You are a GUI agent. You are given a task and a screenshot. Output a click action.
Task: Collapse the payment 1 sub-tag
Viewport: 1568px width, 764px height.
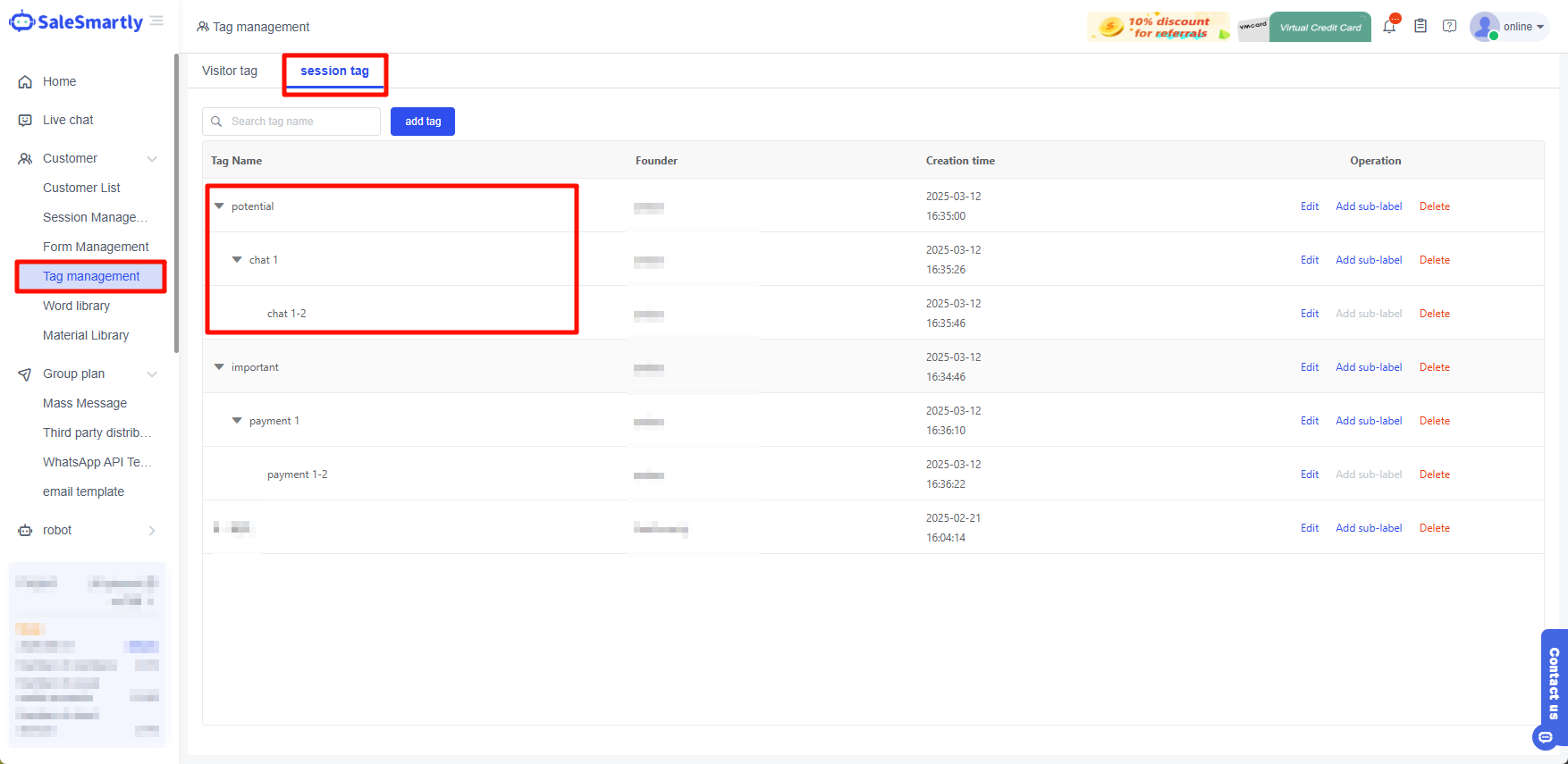tap(237, 421)
